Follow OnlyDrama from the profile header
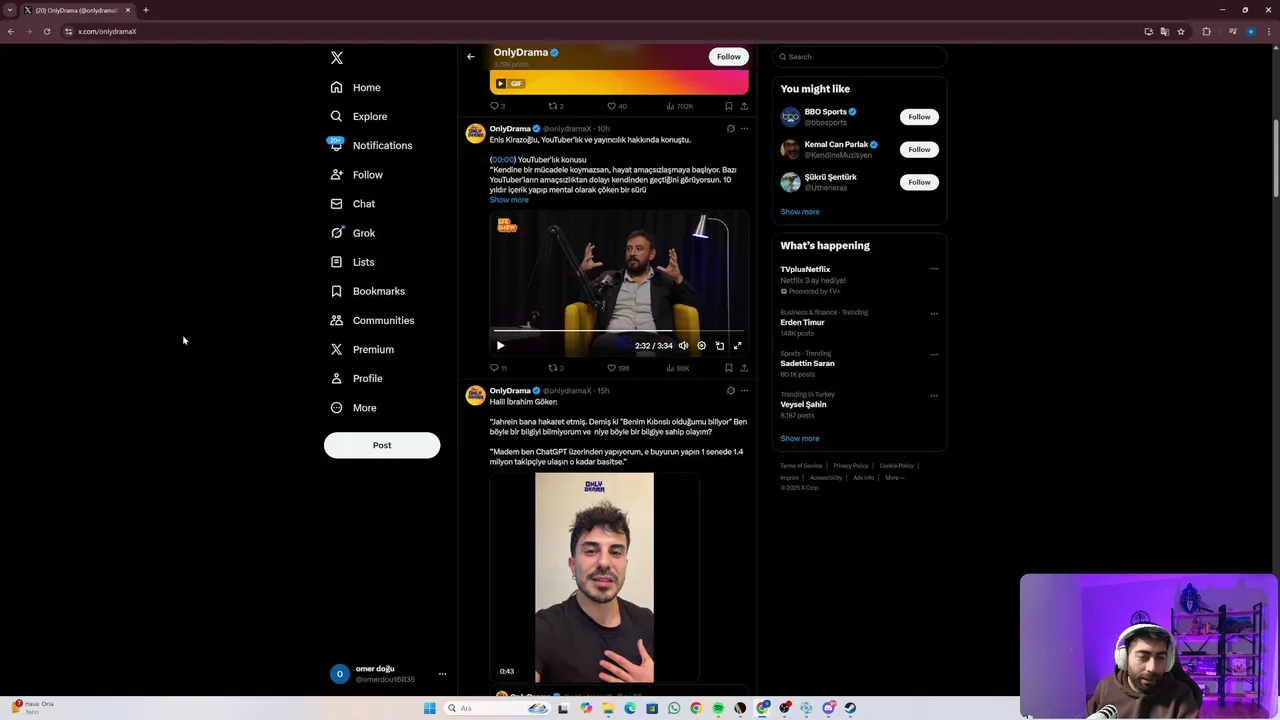Viewport: 1280px width, 720px height. click(x=729, y=57)
